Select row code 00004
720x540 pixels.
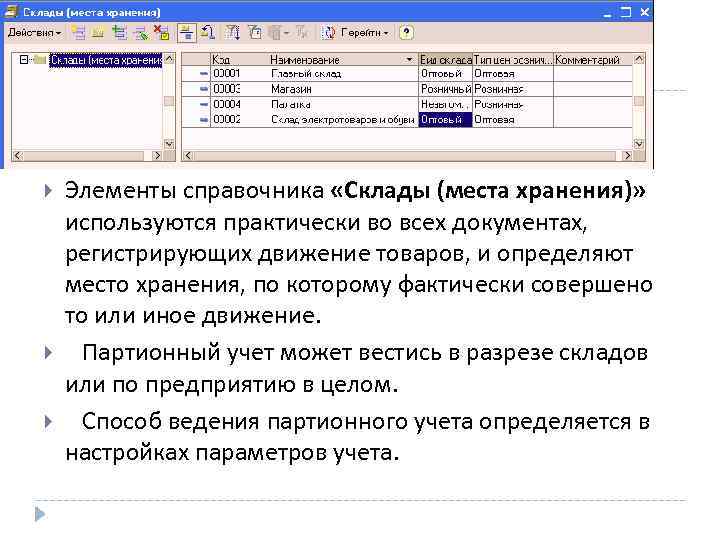pyautogui.click(x=227, y=104)
